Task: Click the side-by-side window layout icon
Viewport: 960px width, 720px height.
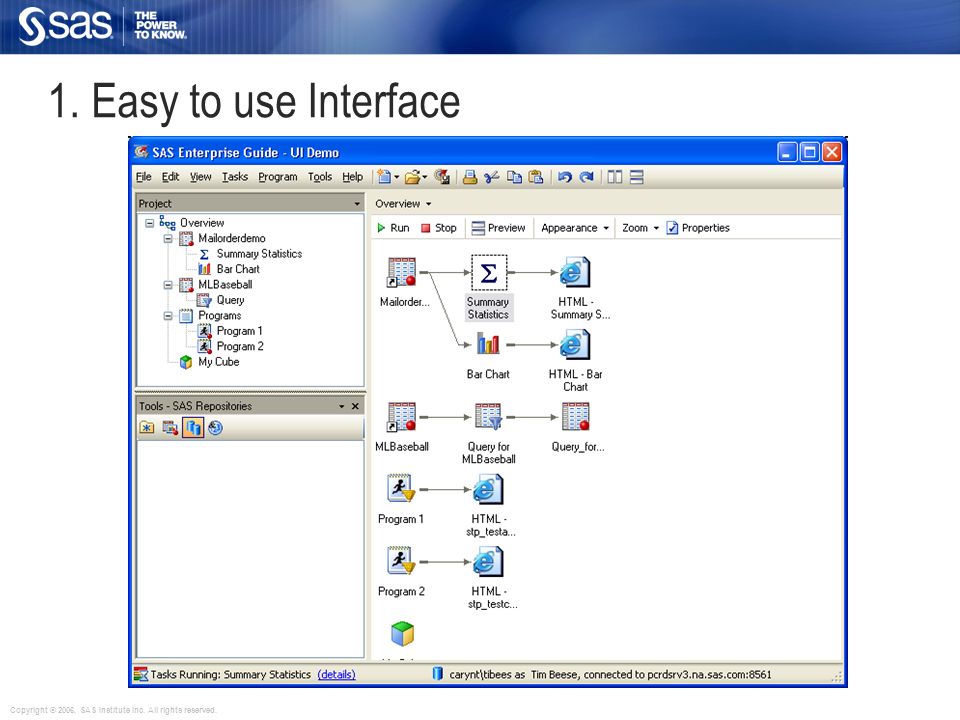Action: coord(615,177)
